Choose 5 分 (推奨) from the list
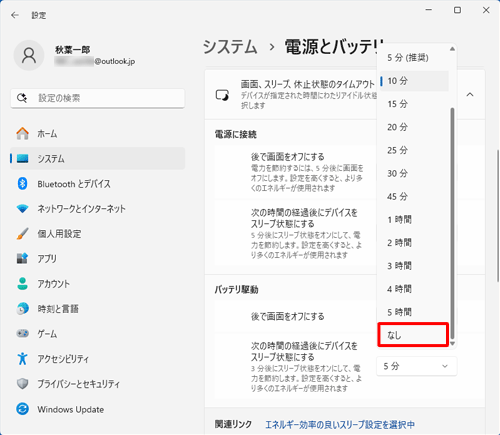The image size is (500, 435). pyautogui.click(x=414, y=58)
